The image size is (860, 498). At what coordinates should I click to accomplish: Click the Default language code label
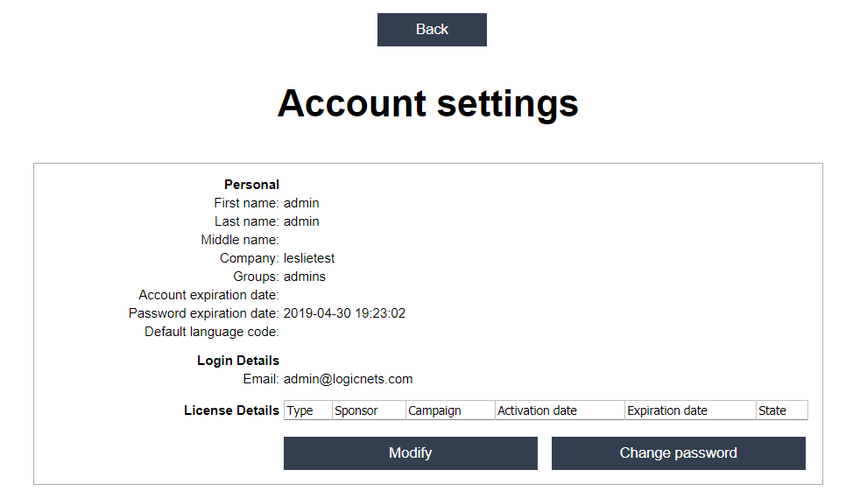click(x=212, y=332)
